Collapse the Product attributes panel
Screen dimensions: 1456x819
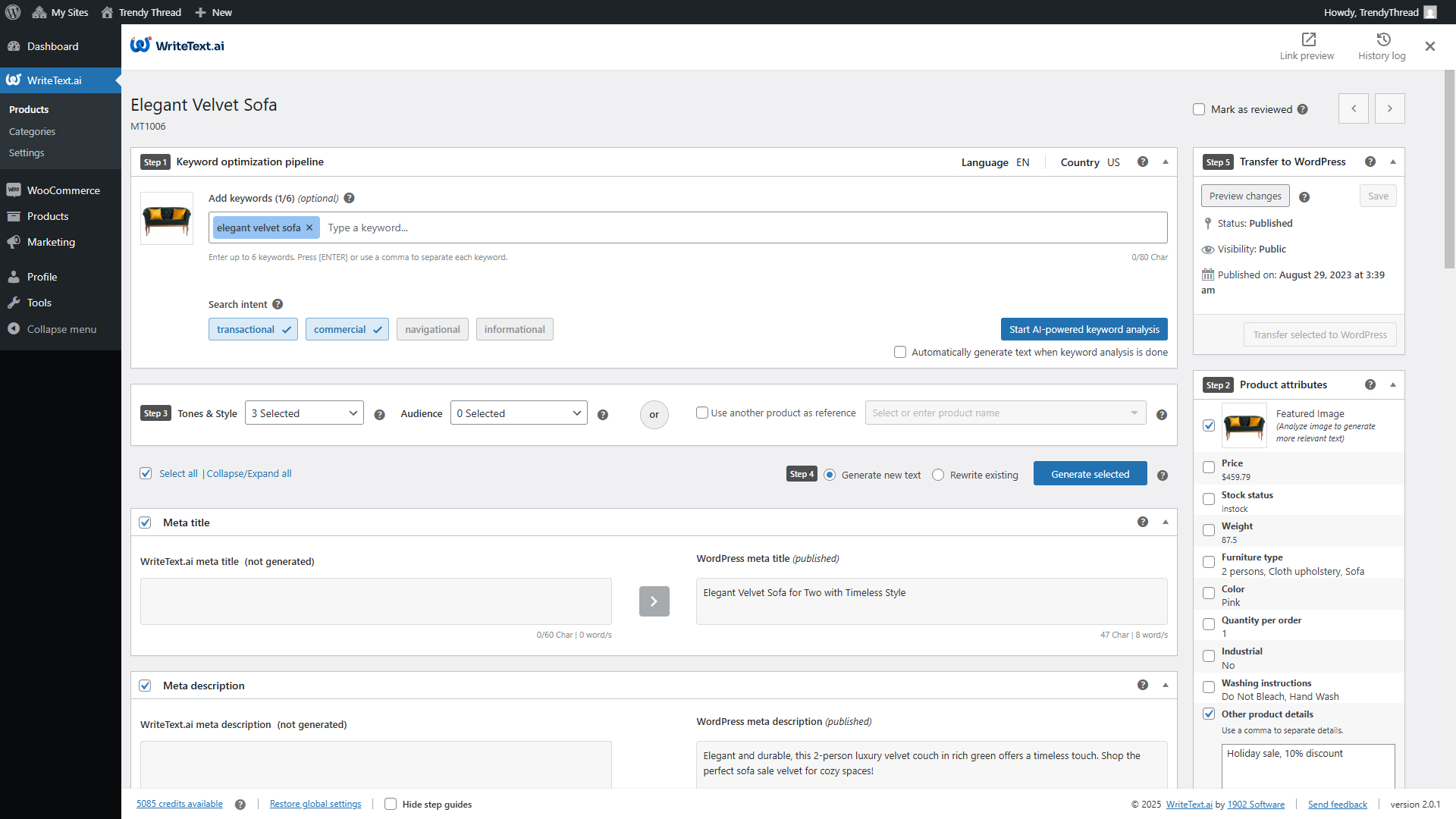coord(1392,384)
